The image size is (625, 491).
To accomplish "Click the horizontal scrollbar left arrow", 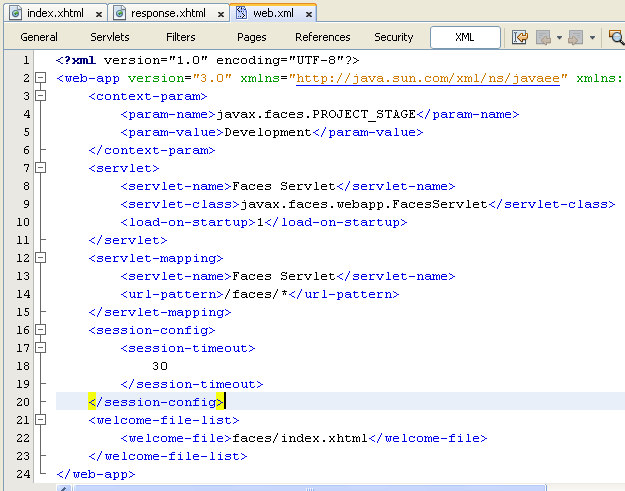I will [64, 488].
